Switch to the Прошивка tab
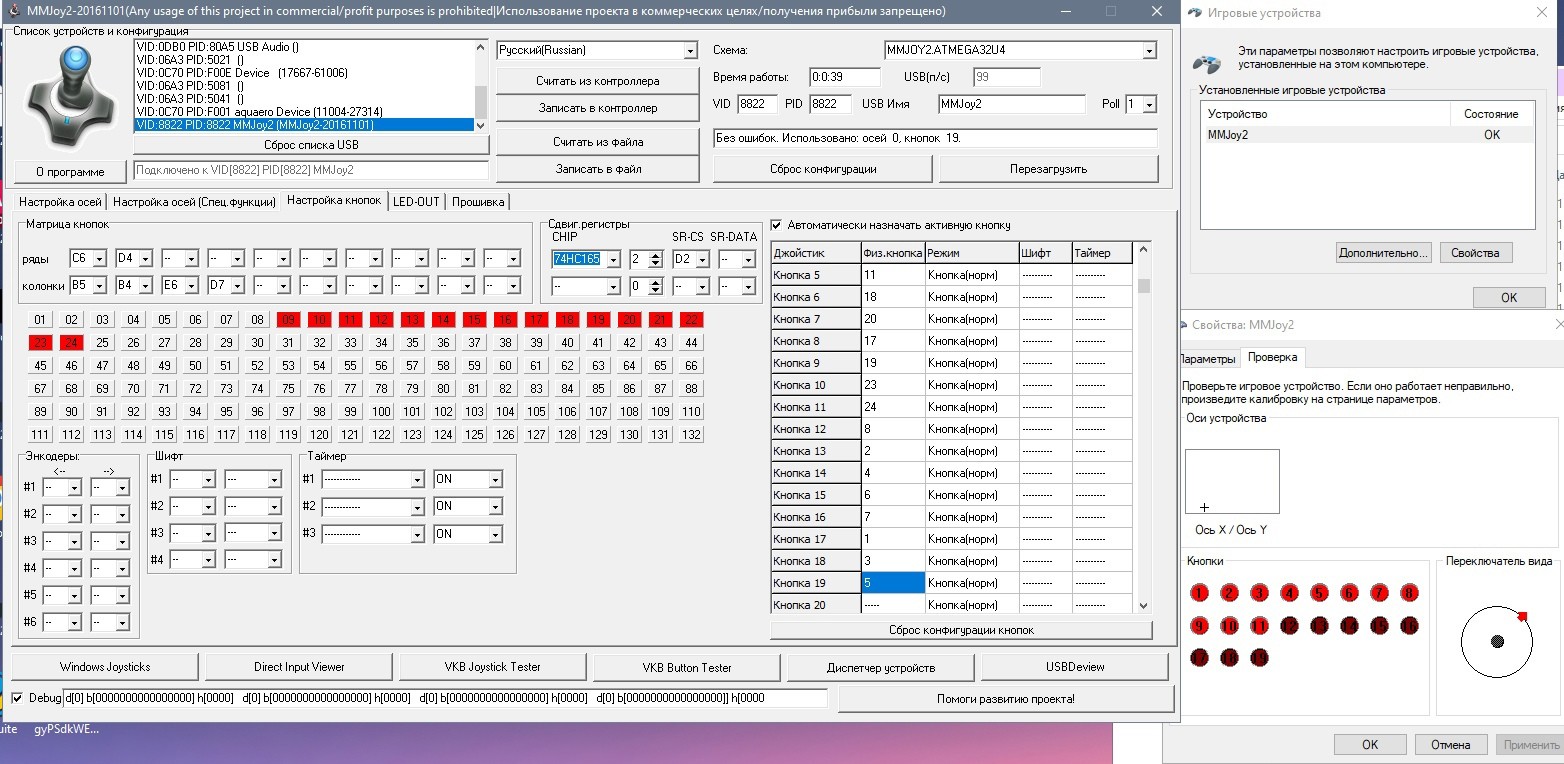 click(x=478, y=201)
